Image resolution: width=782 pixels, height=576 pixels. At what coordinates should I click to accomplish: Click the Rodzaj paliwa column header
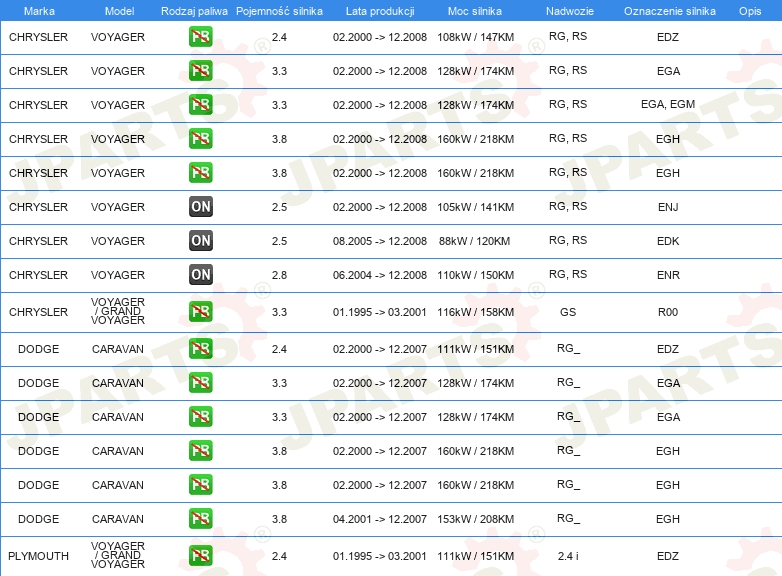(194, 10)
